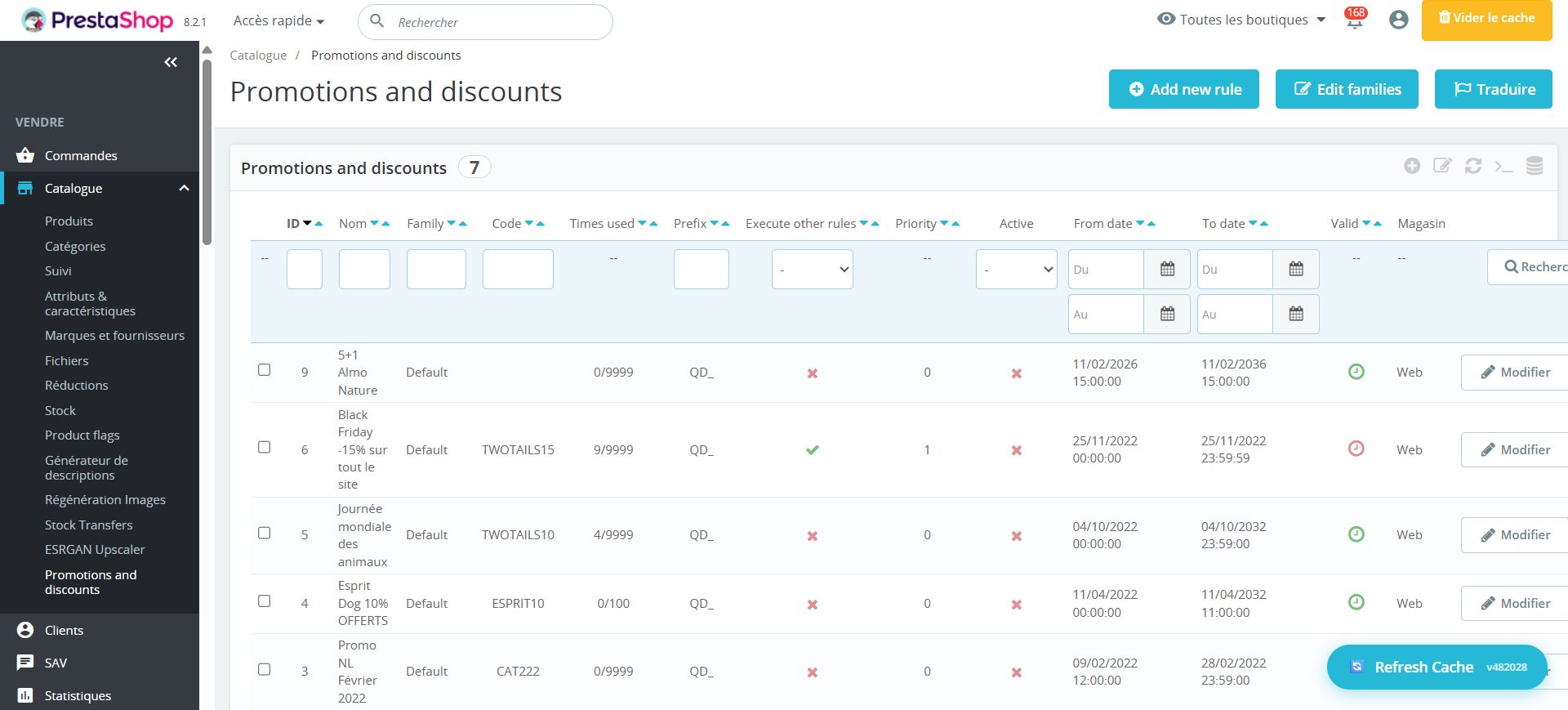Check the box for rule ID 9

point(265,370)
